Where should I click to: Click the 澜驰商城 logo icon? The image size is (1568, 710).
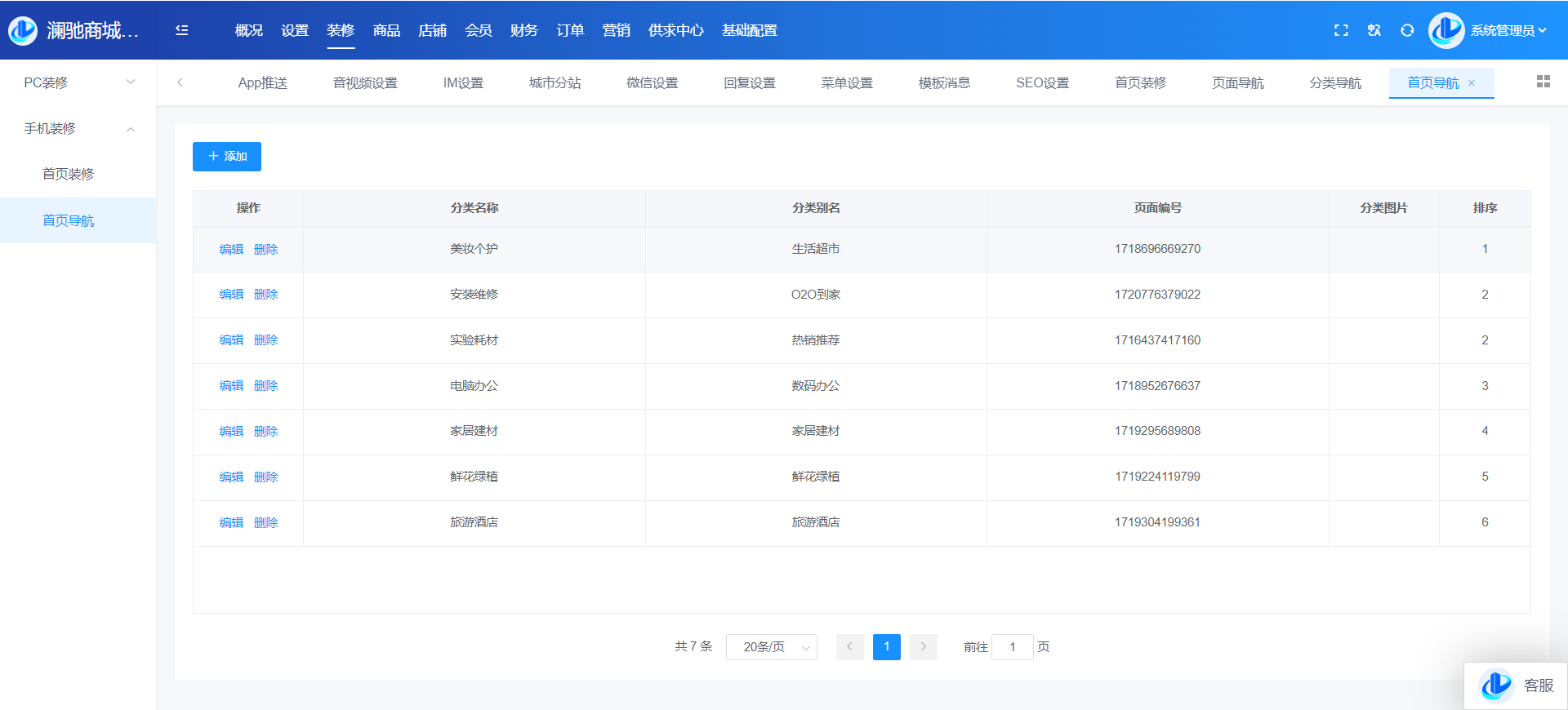[x=23, y=30]
